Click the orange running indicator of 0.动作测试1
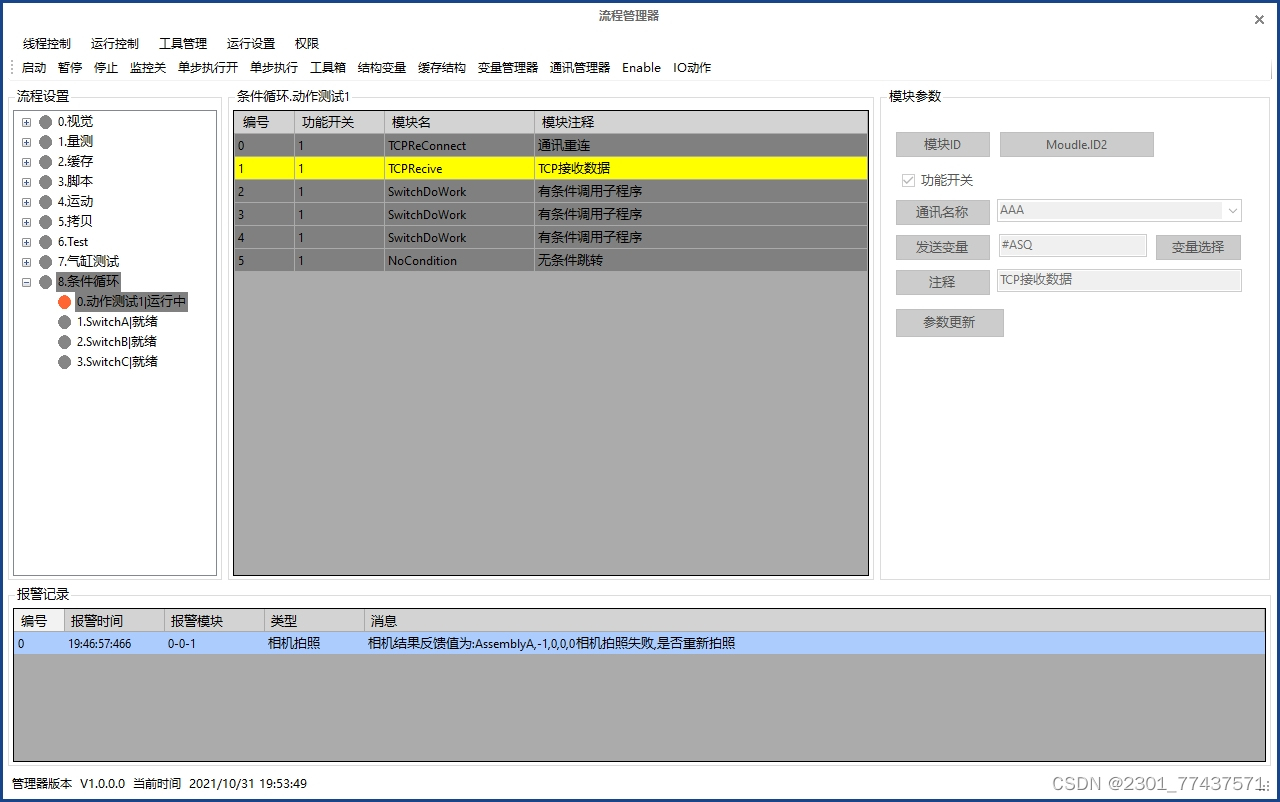The width and height of the screenshot is (1280, 802). click(65, 302)
